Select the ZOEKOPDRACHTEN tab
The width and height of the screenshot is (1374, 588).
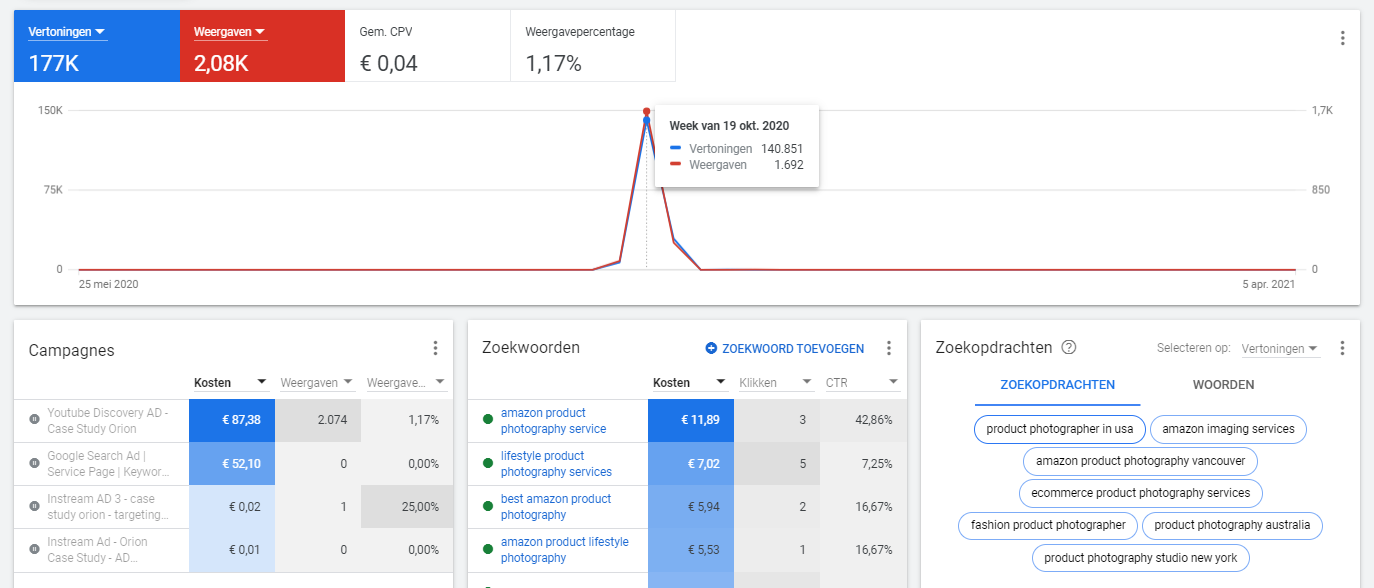pos(1057,385)
